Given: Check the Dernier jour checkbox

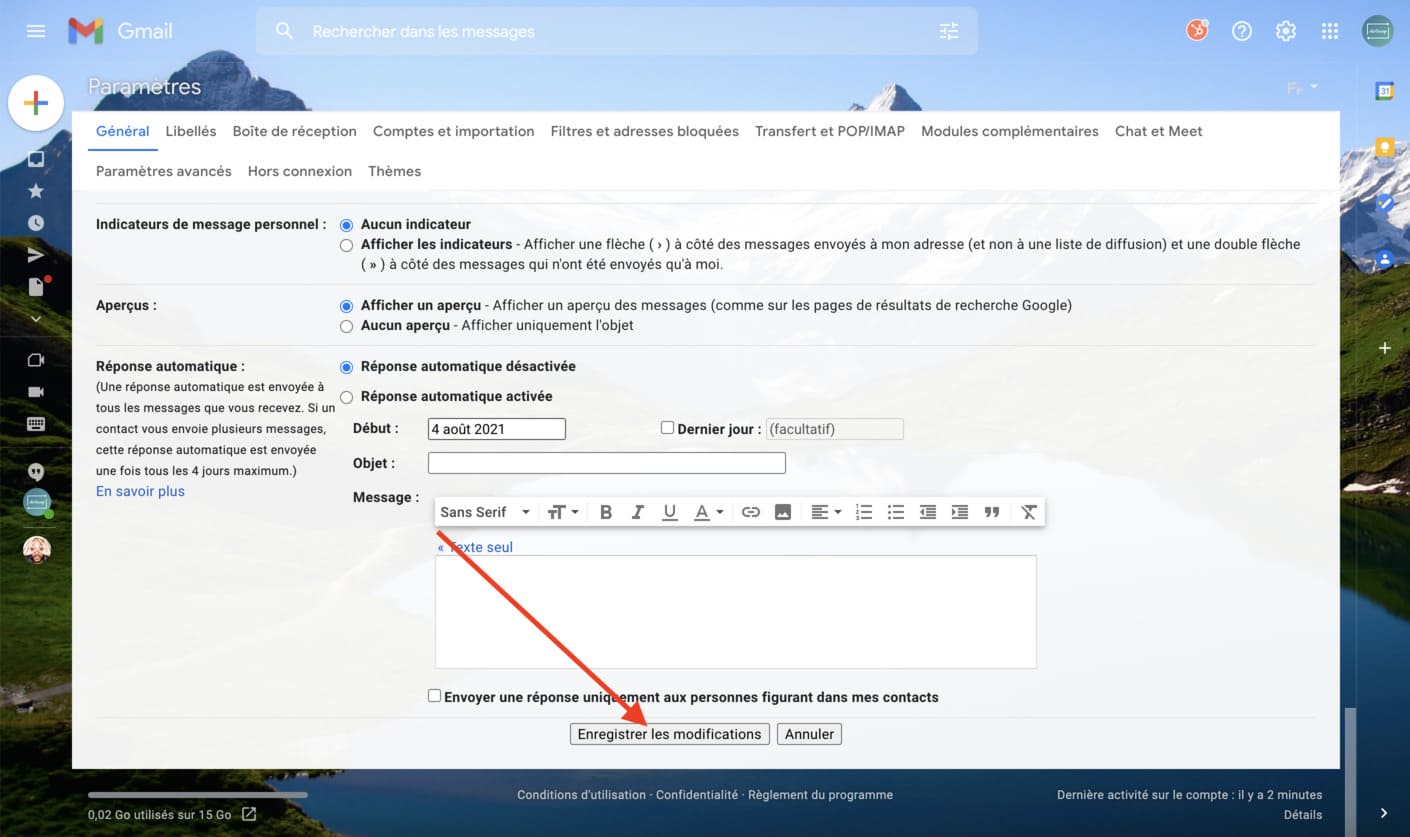Looking at the screenshot, I should coord(667,427).
